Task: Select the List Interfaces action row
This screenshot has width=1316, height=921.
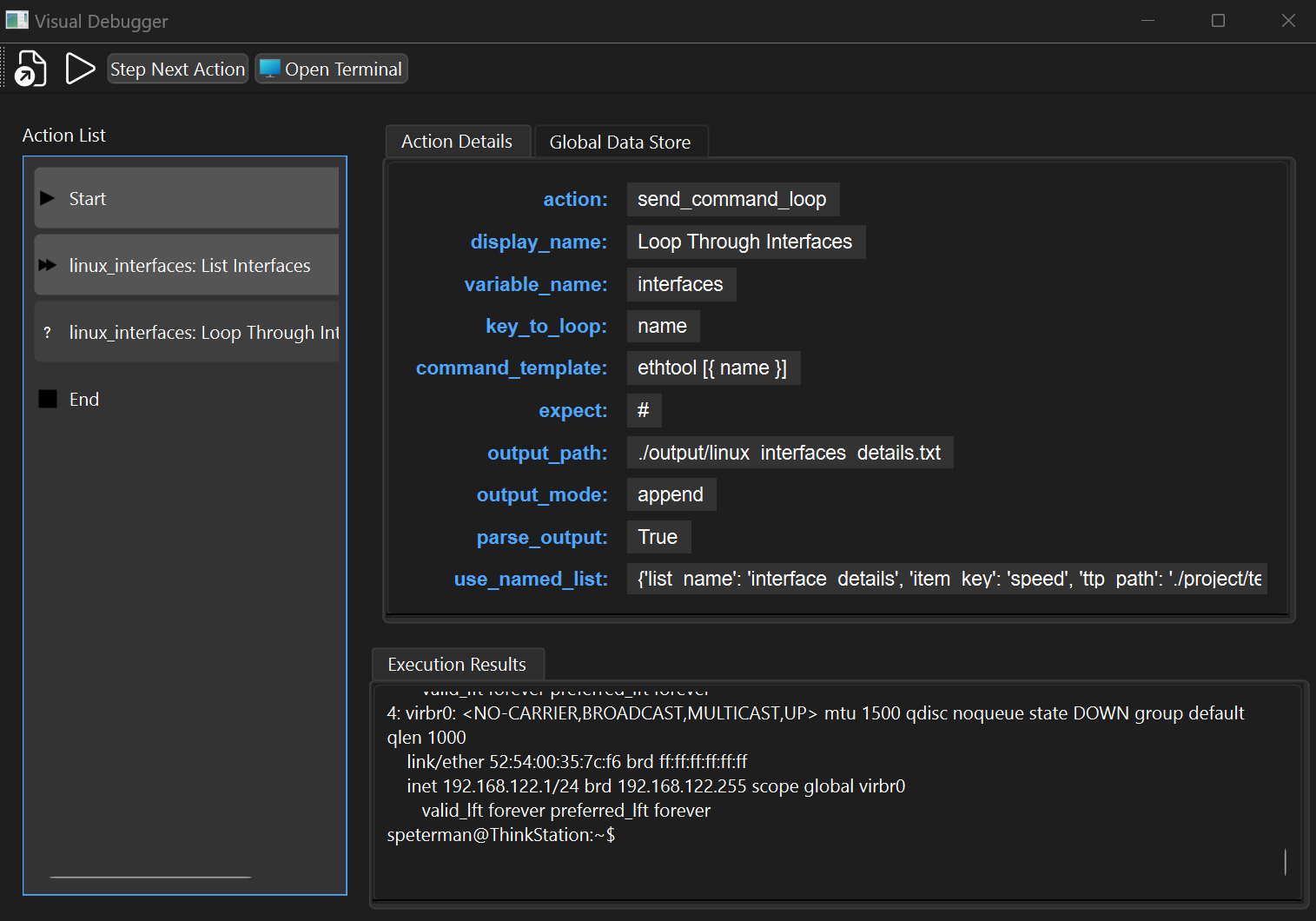Action: click(186, 265)
